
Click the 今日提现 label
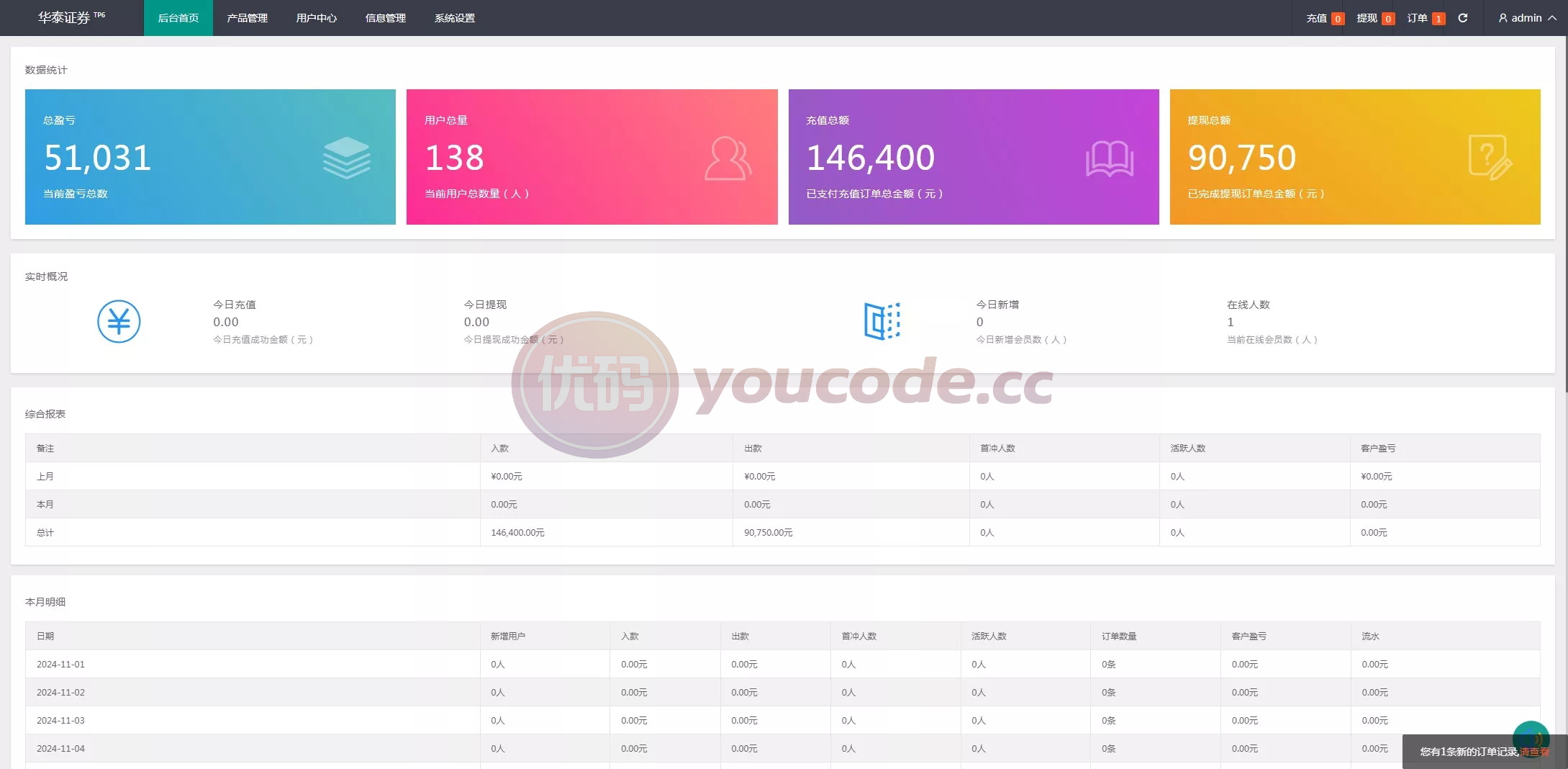pyautogui.click(x=485, y=305)
